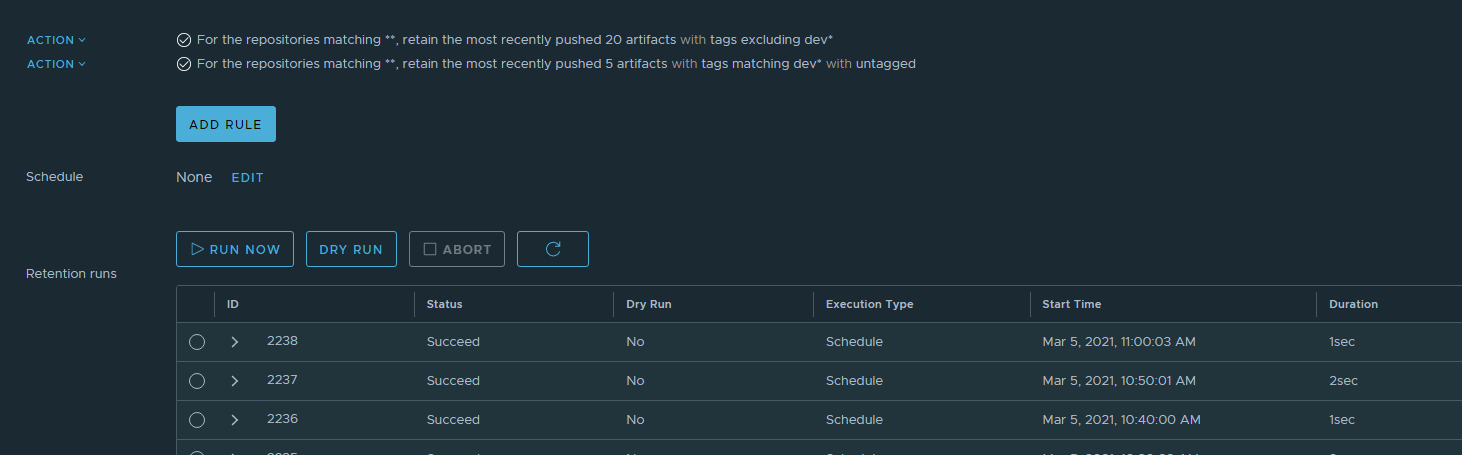The image size is (1462, 455).
Task: Click ADD RULE button
Action: pyautogui.click(x=226, y=124)
